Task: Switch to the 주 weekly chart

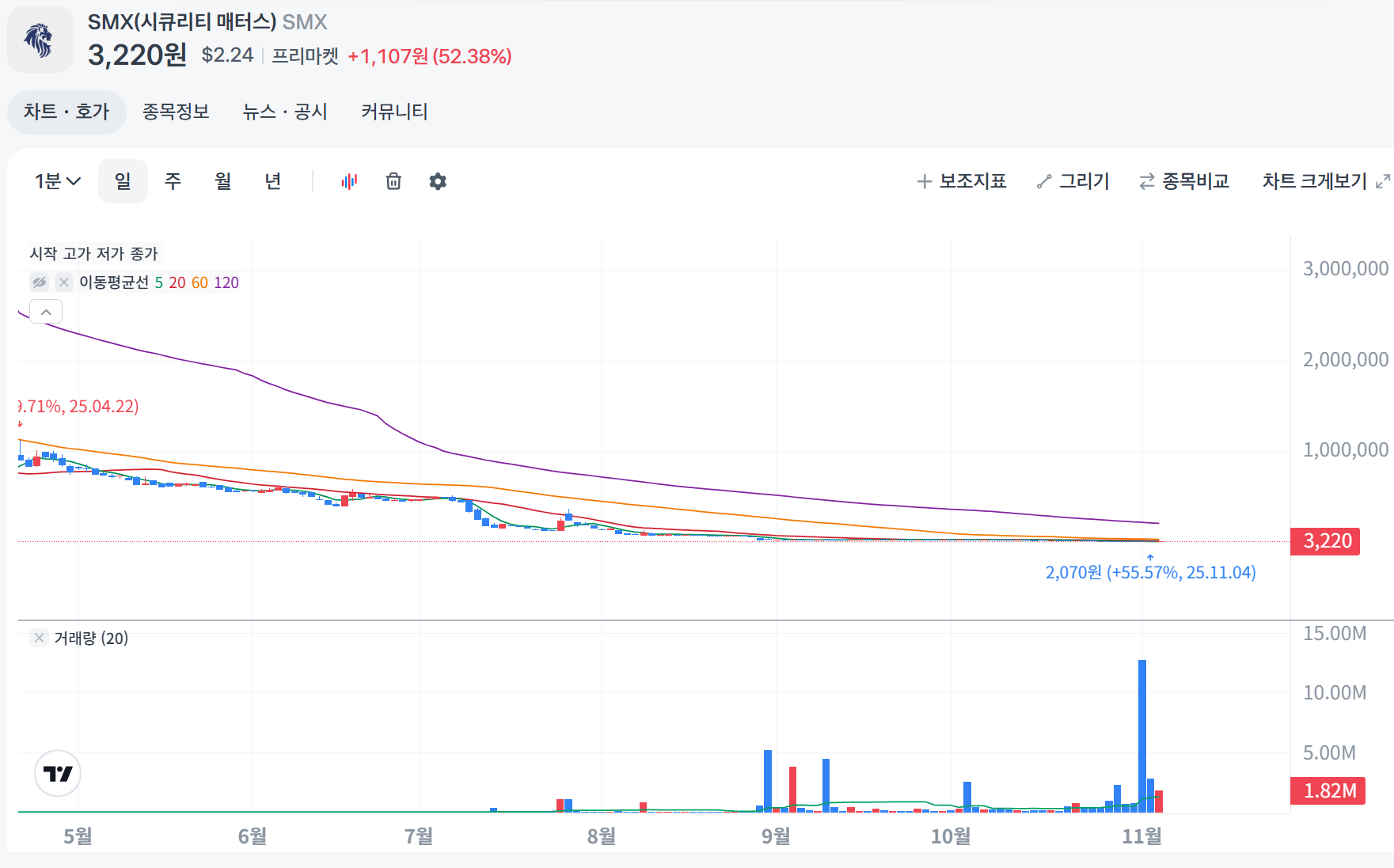Action: (x=173, y=181)
